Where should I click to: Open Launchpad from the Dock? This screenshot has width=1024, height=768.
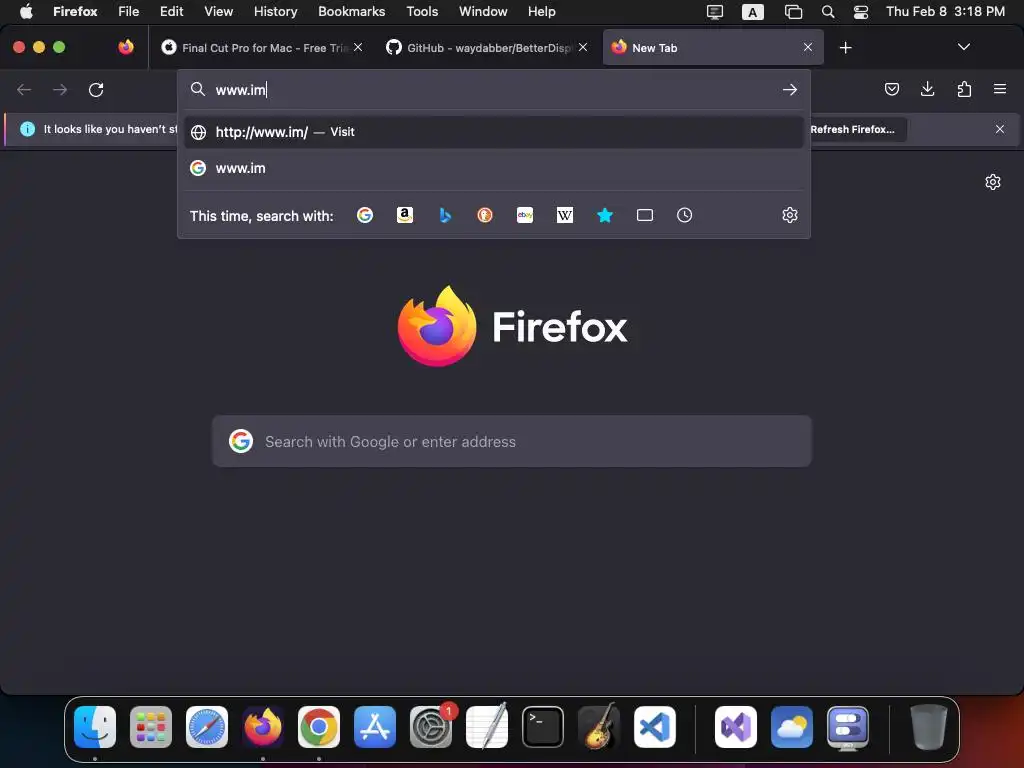(151, 726)
